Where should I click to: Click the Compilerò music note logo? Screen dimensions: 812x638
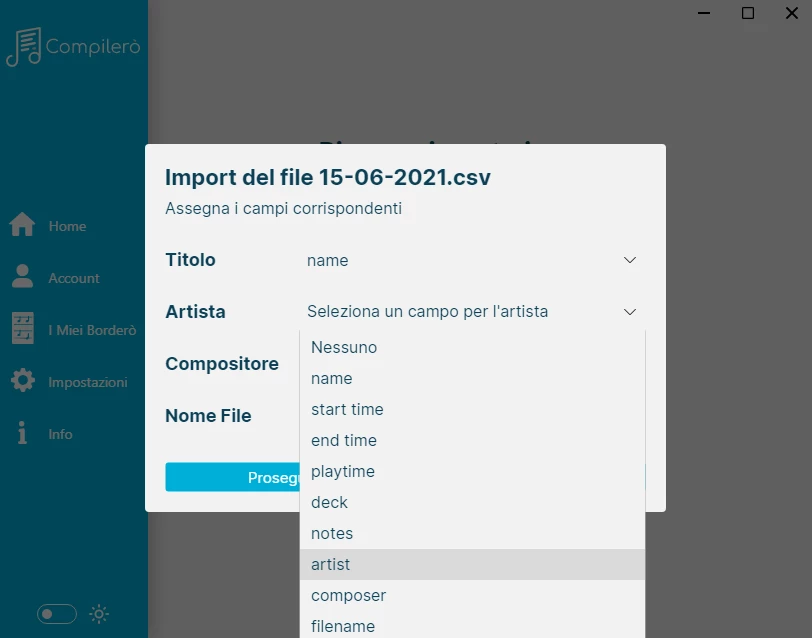tap(23, 47)
